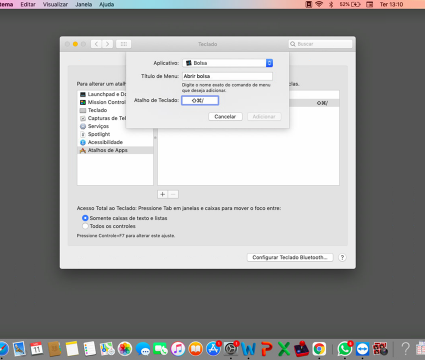
Task: Open the Janela menu
Action: tap(84, 4)
